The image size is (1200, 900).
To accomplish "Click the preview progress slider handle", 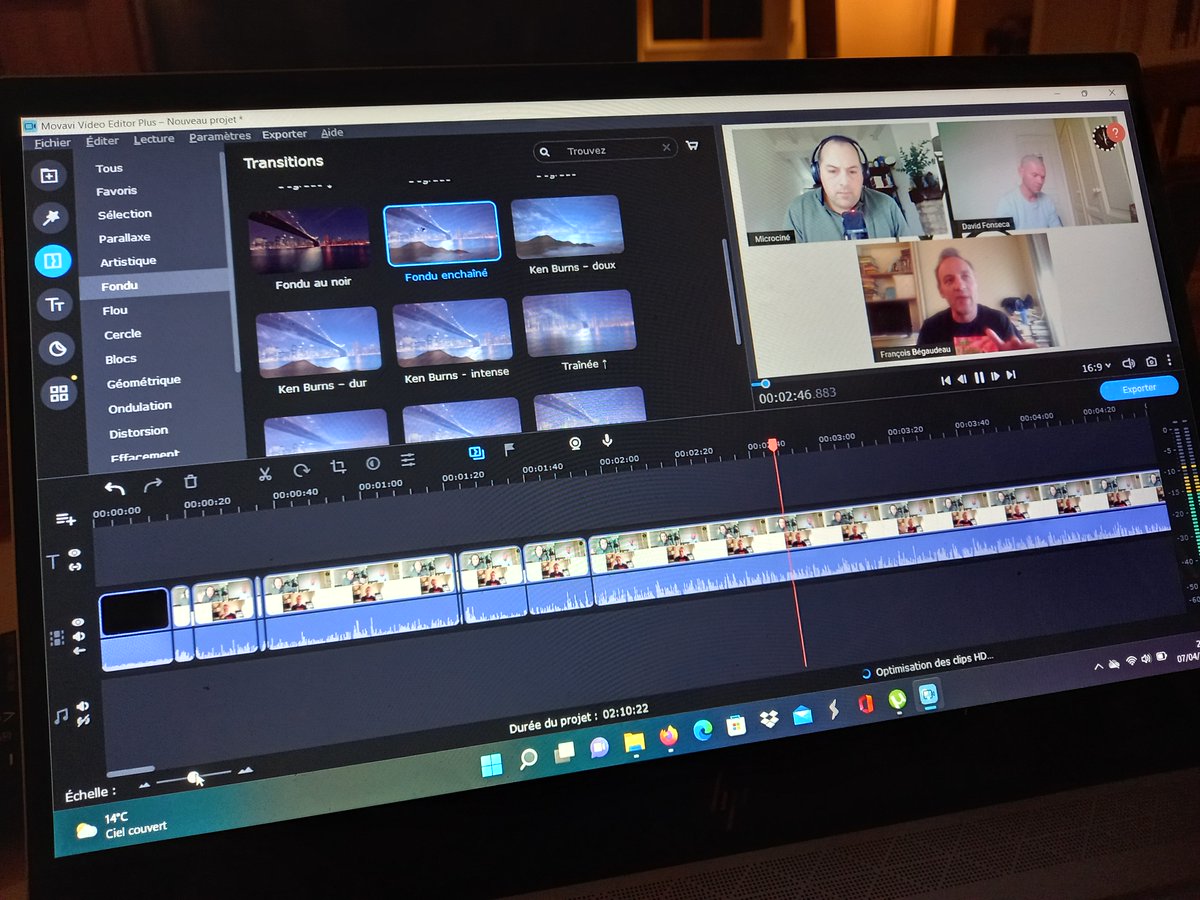I will [x=765, y=383].
